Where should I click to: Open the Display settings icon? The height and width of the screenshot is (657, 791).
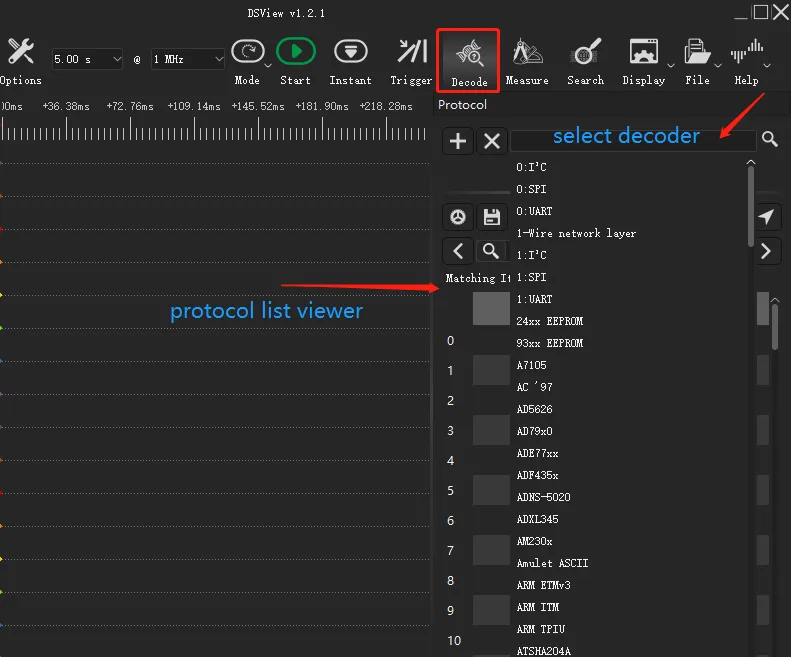coord(643,51)
